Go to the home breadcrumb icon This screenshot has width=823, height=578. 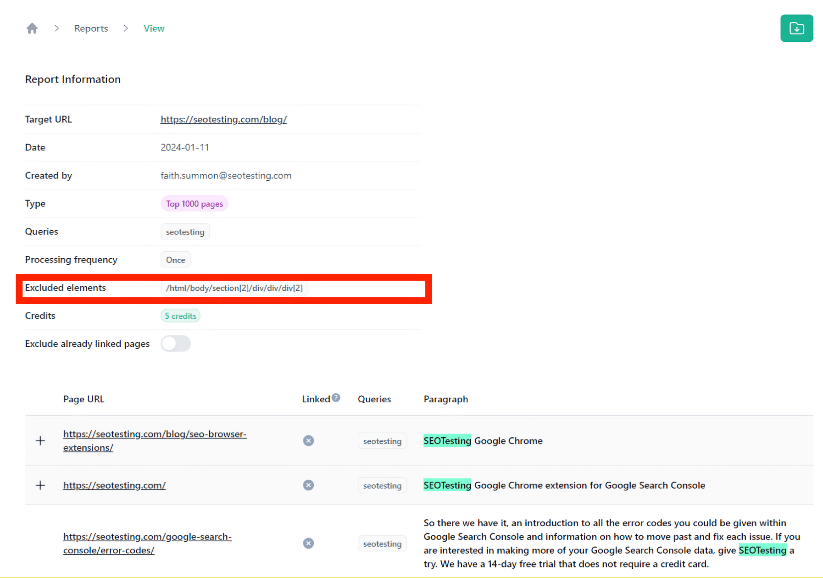click(32, 28)
